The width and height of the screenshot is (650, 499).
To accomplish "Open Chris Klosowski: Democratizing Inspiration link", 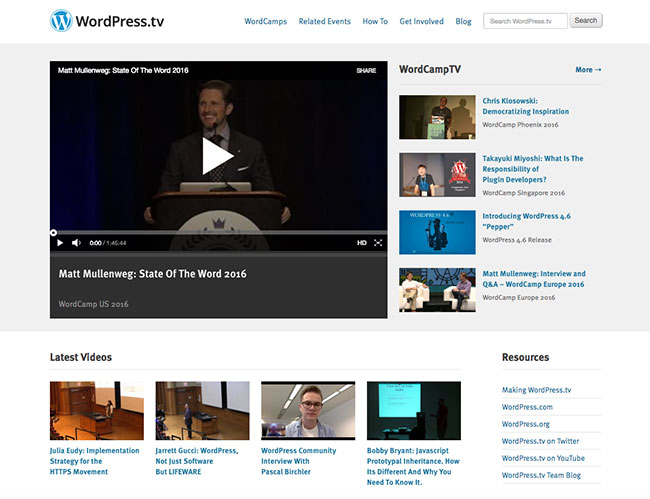I will click(x=525, y=106).
